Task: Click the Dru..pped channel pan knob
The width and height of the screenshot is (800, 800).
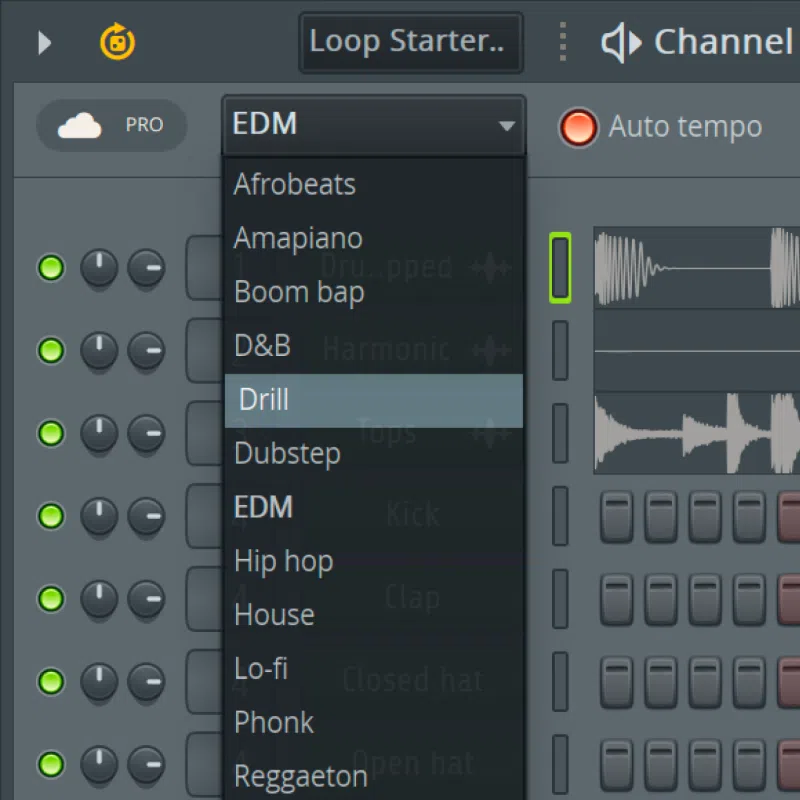Action: [99, 267]
